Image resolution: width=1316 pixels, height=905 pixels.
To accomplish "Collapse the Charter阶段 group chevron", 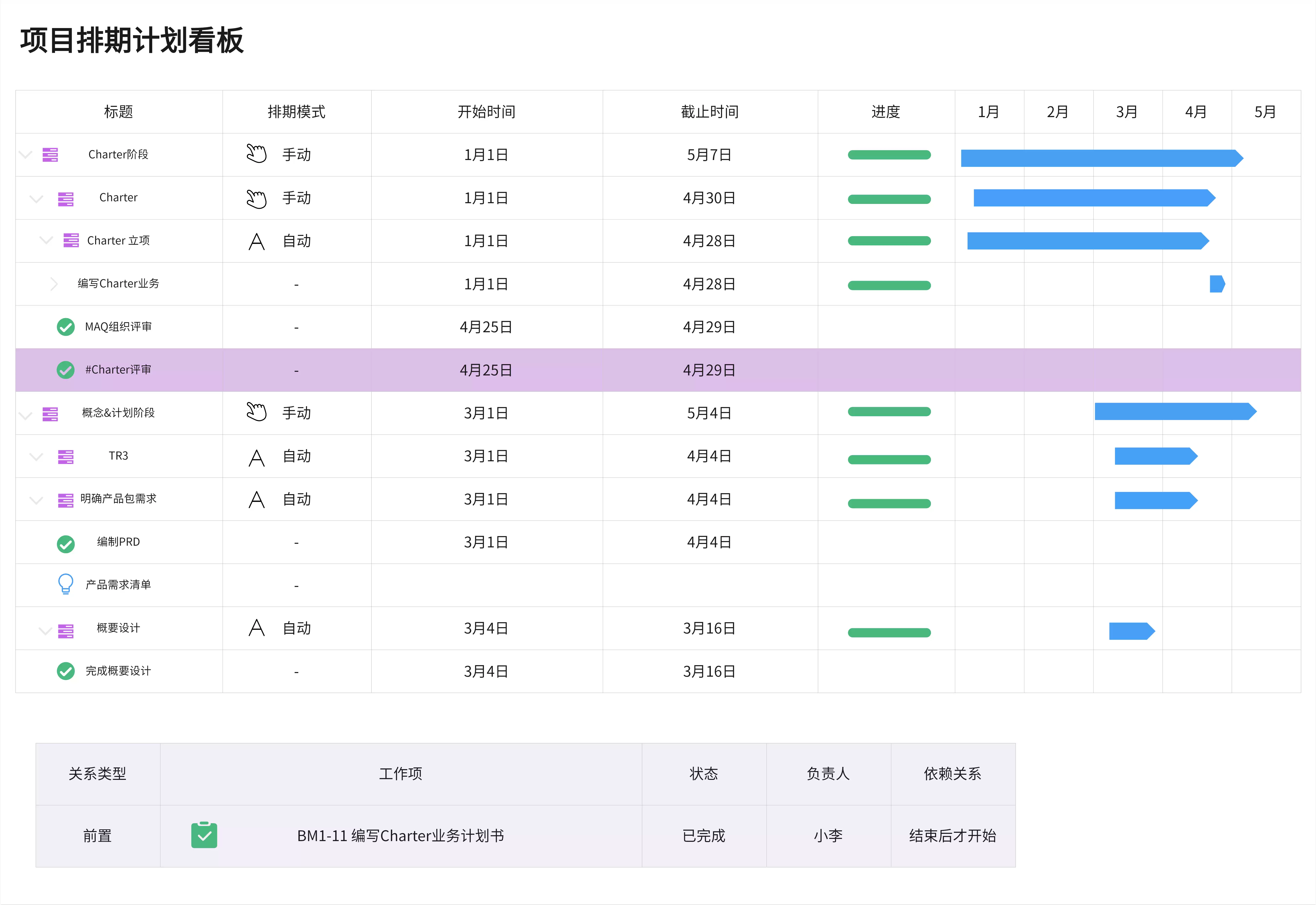I will [26, 155].
